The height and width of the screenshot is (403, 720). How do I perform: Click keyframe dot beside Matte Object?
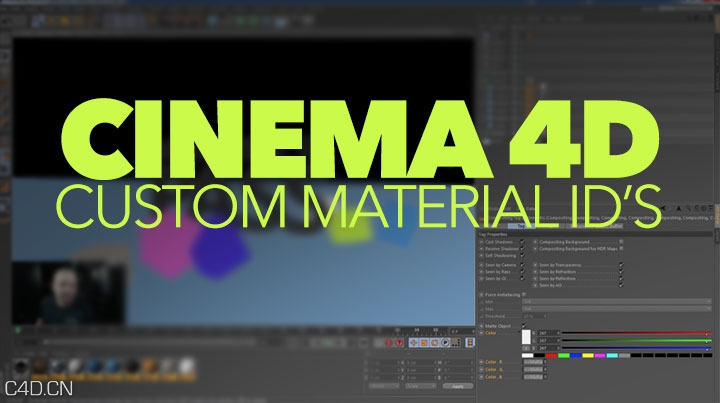(481, 326)
